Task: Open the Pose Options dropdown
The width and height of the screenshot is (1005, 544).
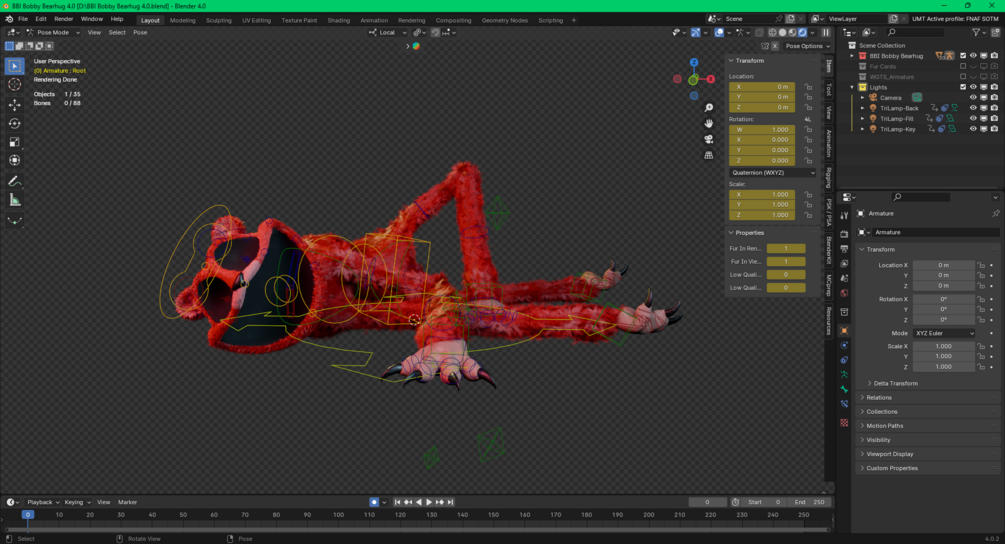Action: click(807, 46)
